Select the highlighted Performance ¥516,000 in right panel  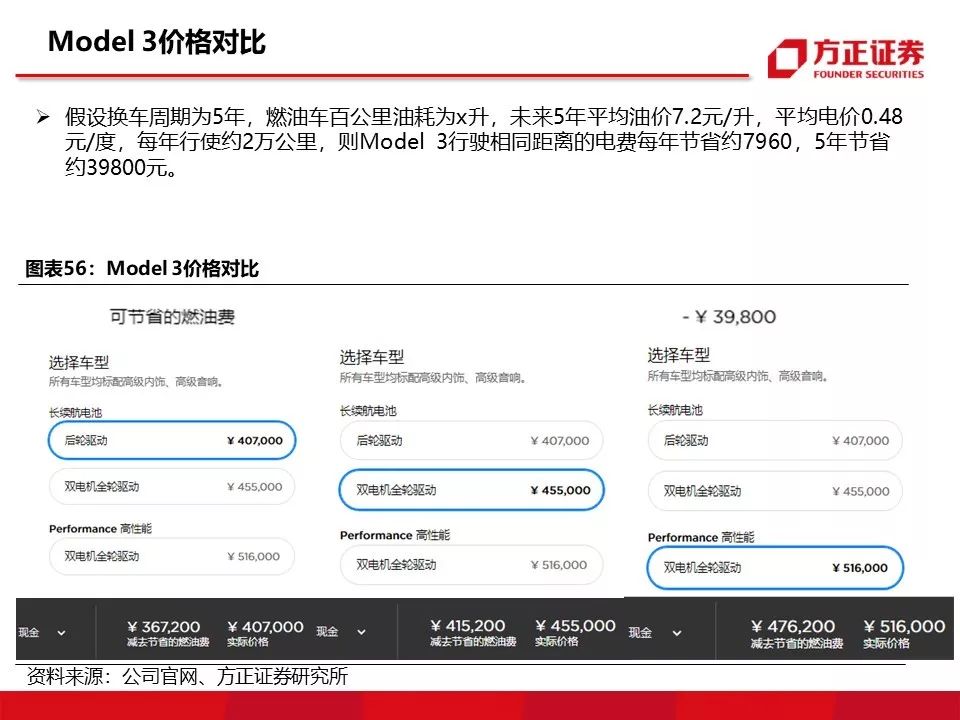pyautogui.click(x=775, y=568)
